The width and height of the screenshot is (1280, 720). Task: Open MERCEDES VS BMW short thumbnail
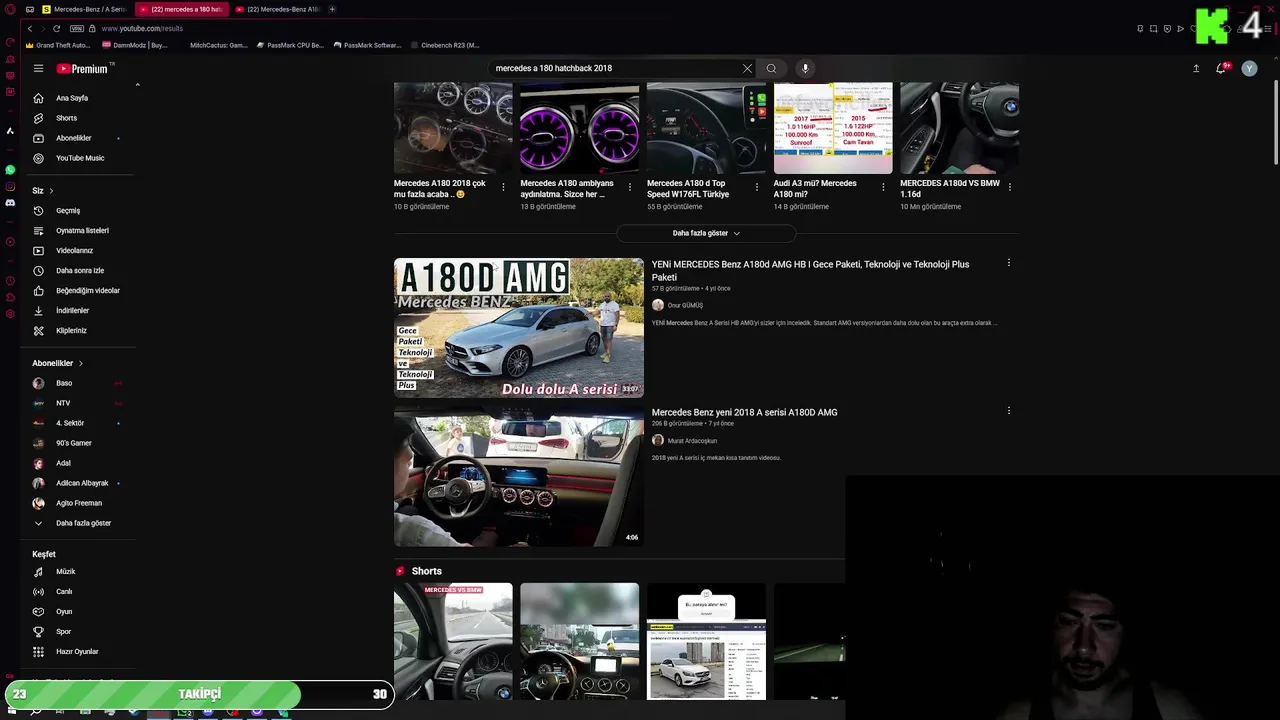coord(453,641)
